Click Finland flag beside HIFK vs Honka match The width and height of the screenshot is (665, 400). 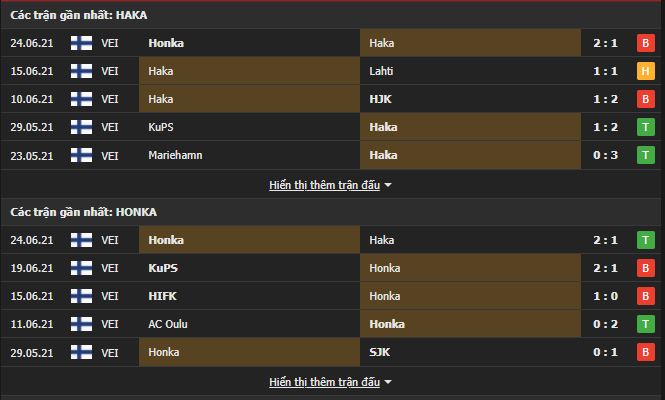pos(82,297)
